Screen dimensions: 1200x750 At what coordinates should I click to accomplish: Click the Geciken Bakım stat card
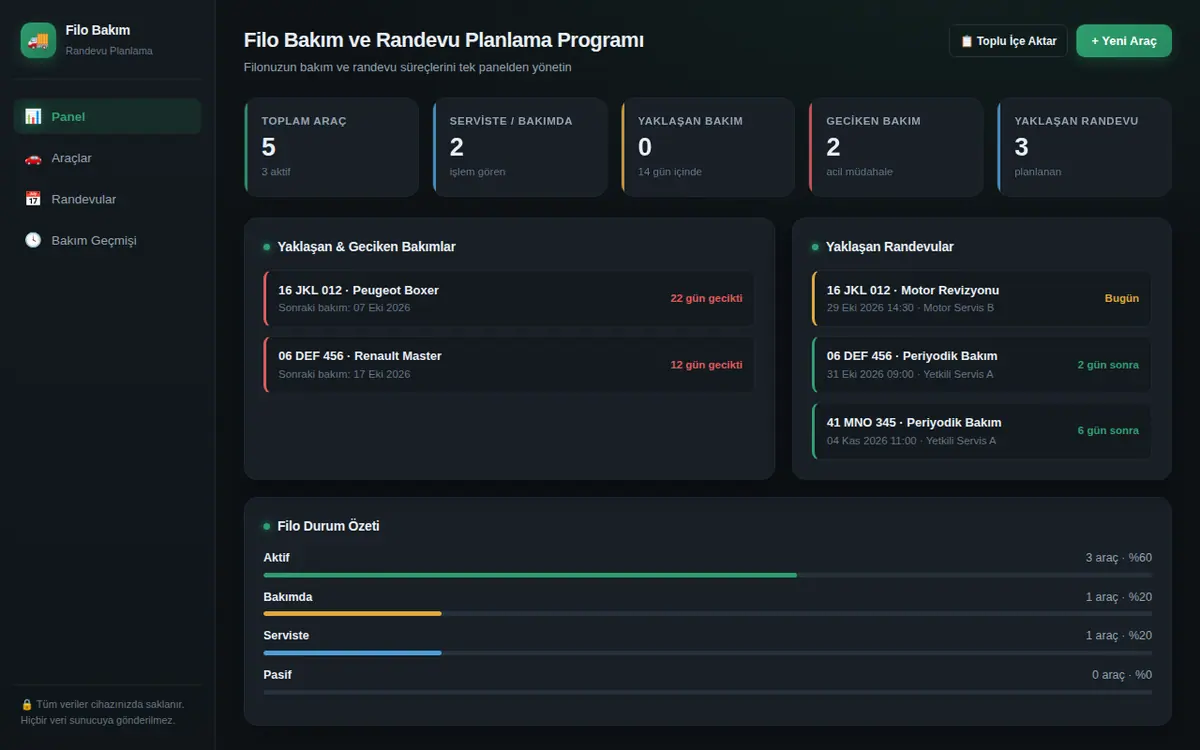coord(896,147)
